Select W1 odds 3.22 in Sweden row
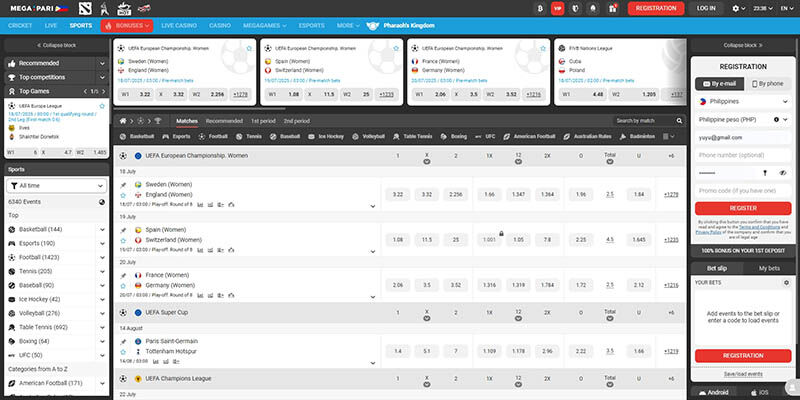Screen dimensions: 800x400 [398, 194]
